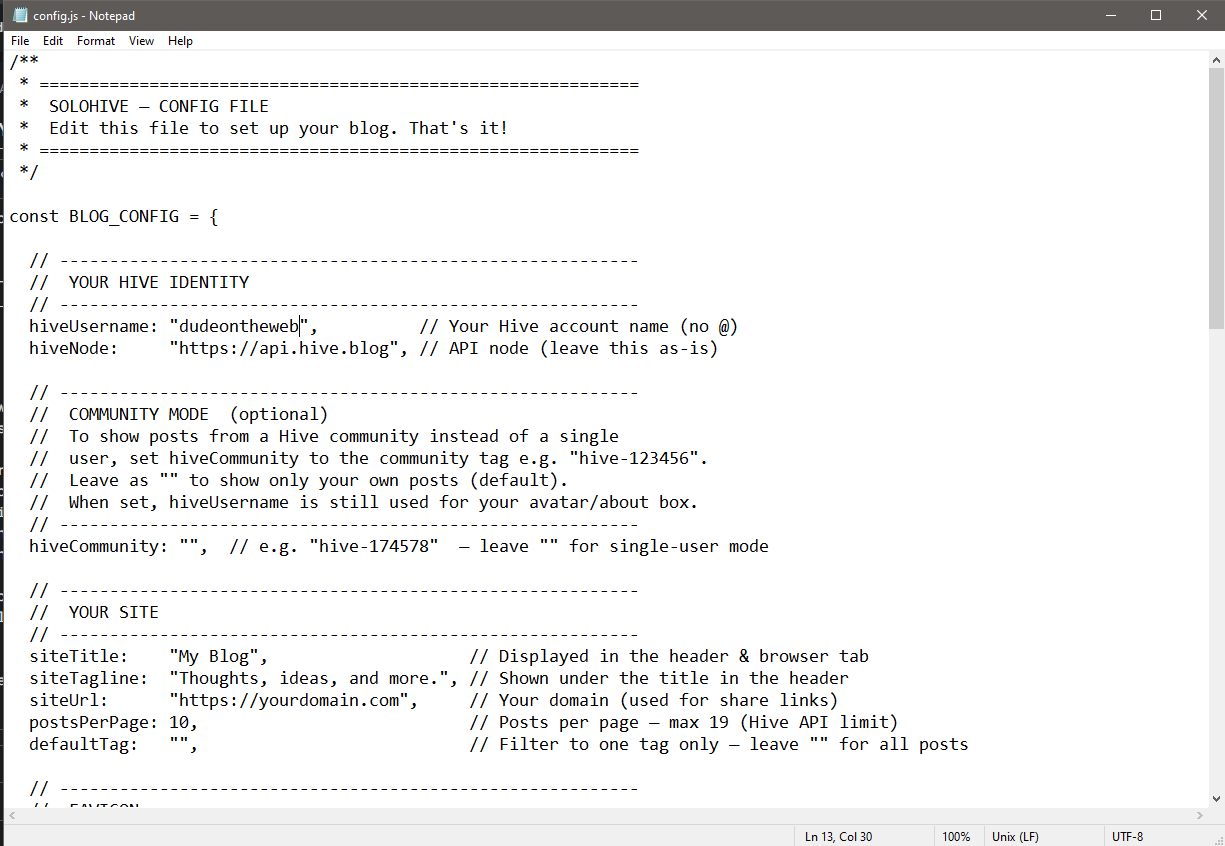The image size is (1225, 846).
Task: Click the "My Blog" title value
Action: pyautogui.click(x=214, y=656)
